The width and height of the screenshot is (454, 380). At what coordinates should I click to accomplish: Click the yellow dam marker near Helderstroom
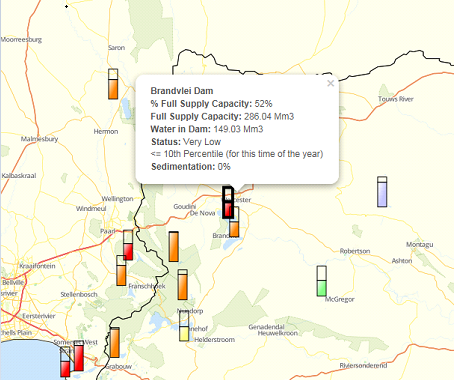click(184, 326)
